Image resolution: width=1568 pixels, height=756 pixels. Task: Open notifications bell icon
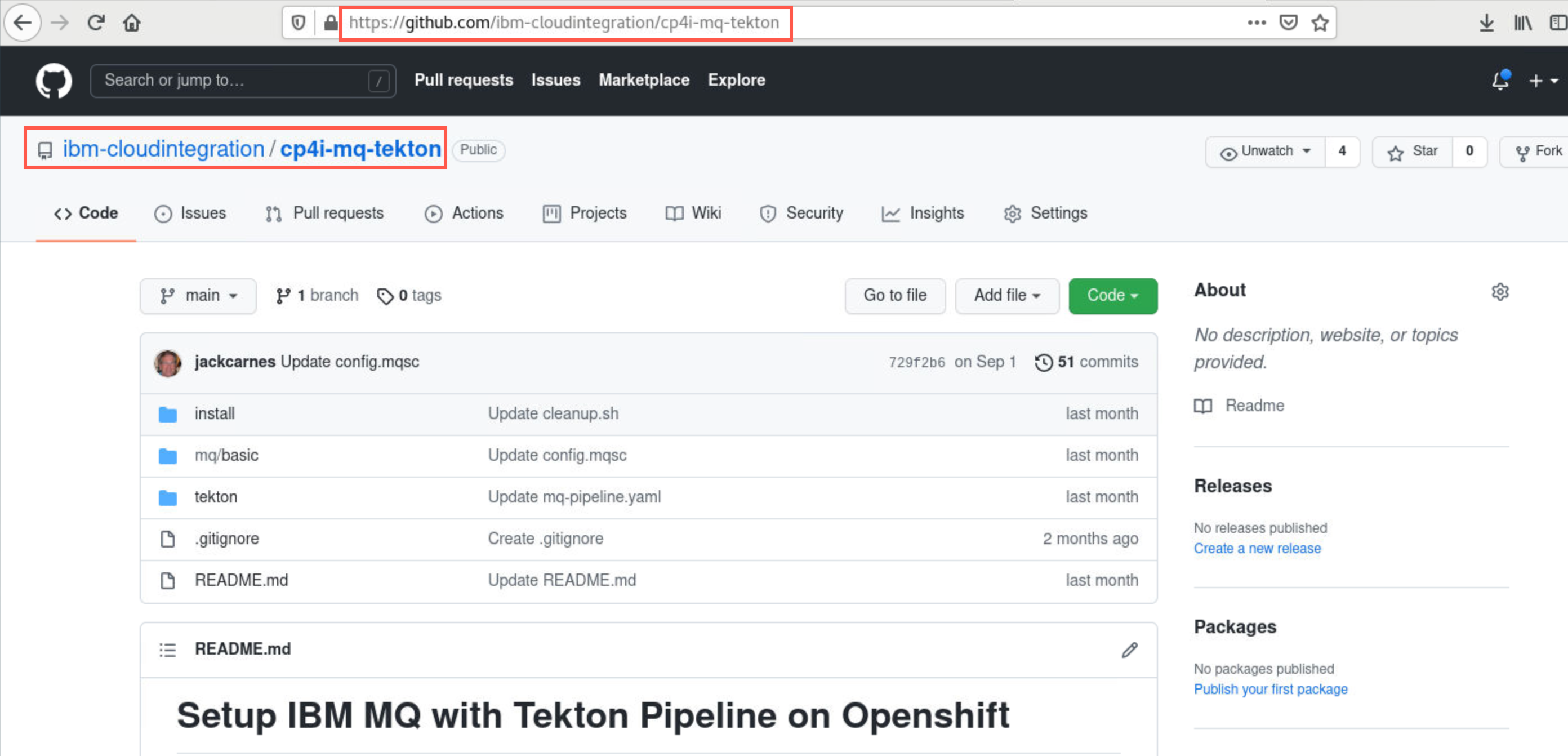(1500, 81)
